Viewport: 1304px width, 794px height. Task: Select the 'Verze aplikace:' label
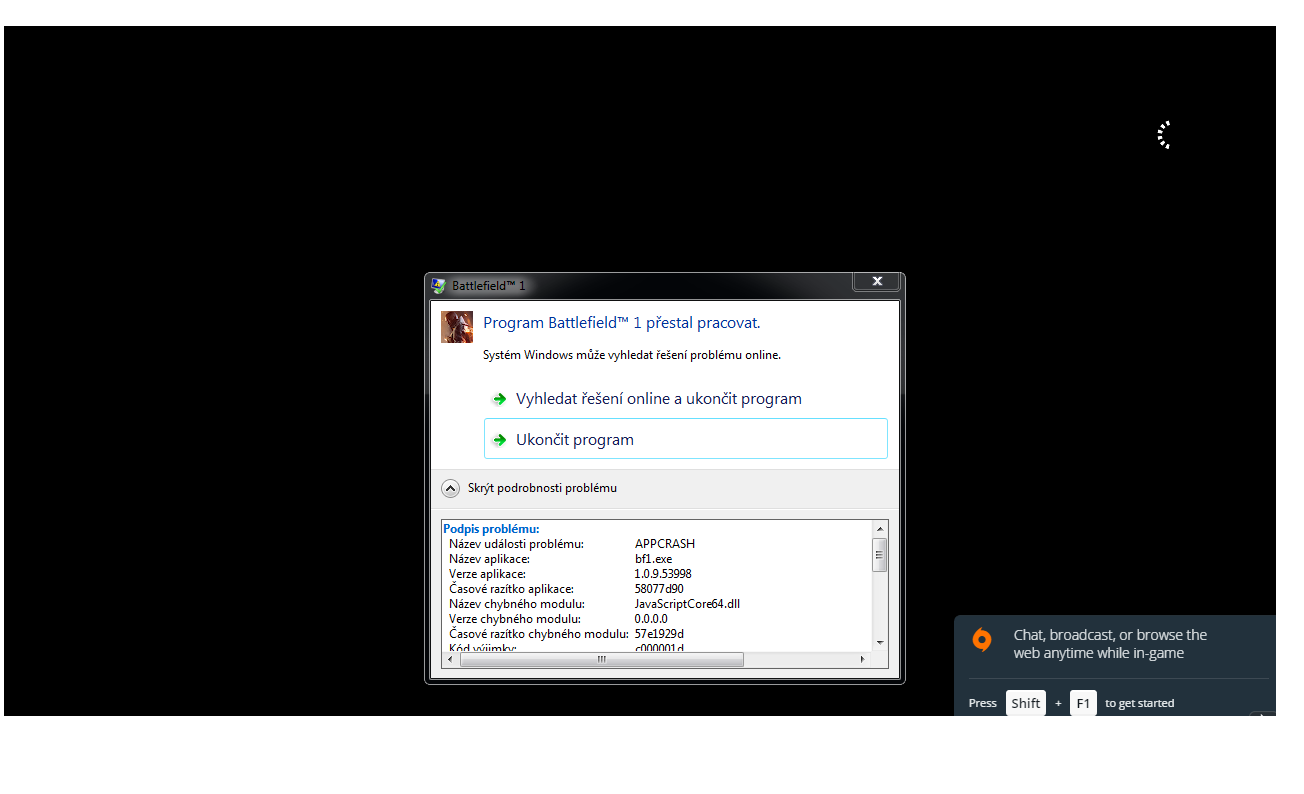pos(487,574)
